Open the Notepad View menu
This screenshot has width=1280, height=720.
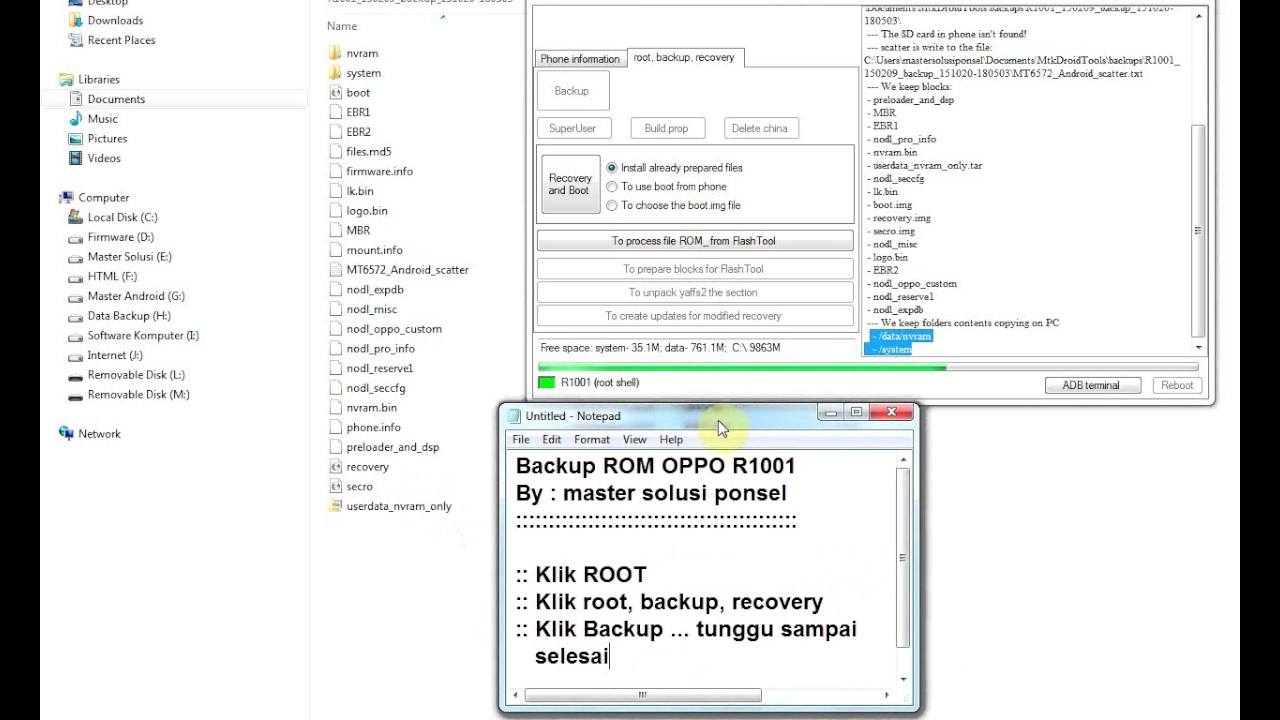635,439
